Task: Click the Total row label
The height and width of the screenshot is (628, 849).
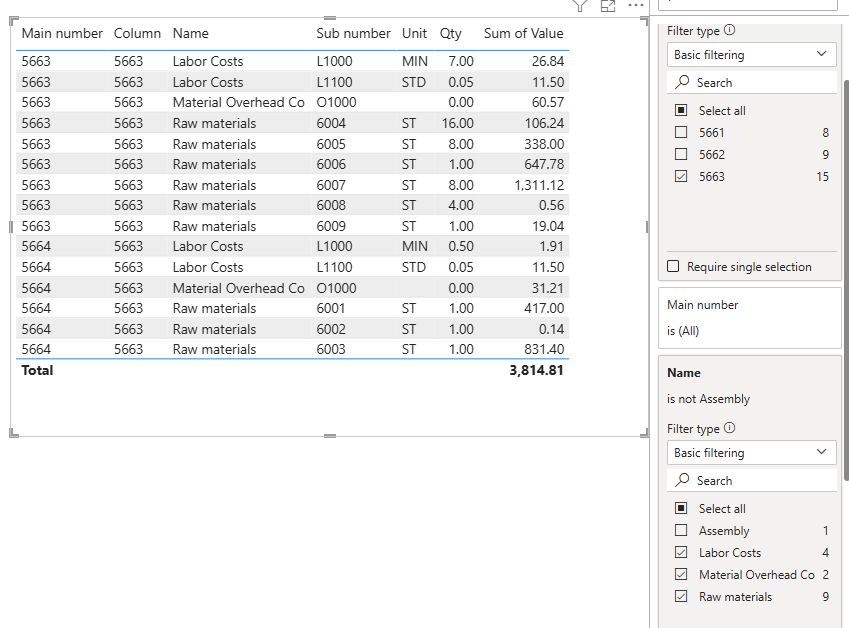Action: pos(37,370)
